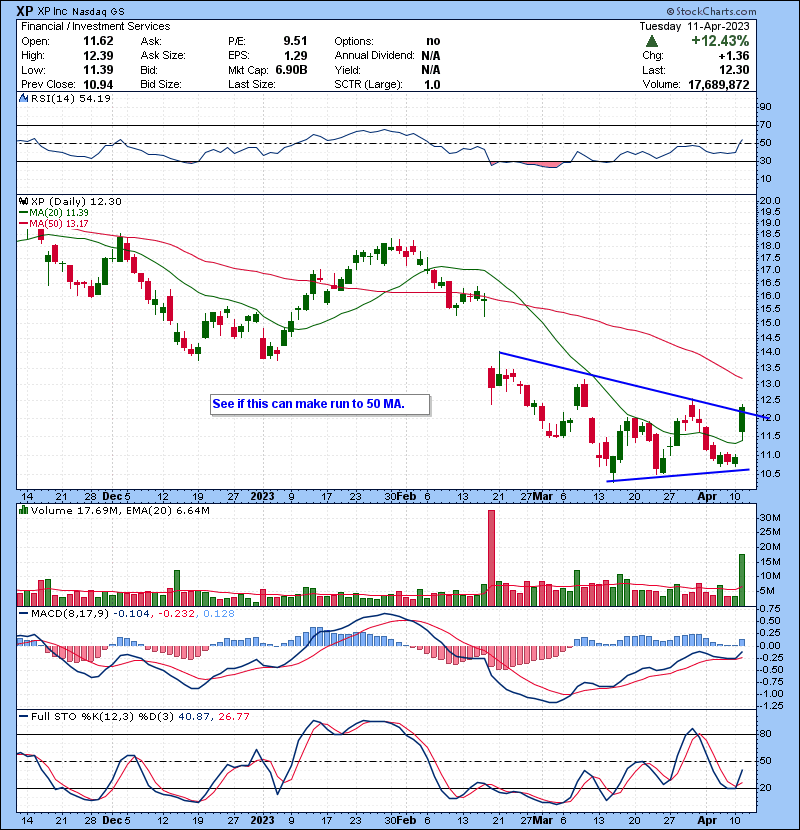Click the latest tall green volume bar
The width and height of the screenshot is (800, 830).
[742, 580]
